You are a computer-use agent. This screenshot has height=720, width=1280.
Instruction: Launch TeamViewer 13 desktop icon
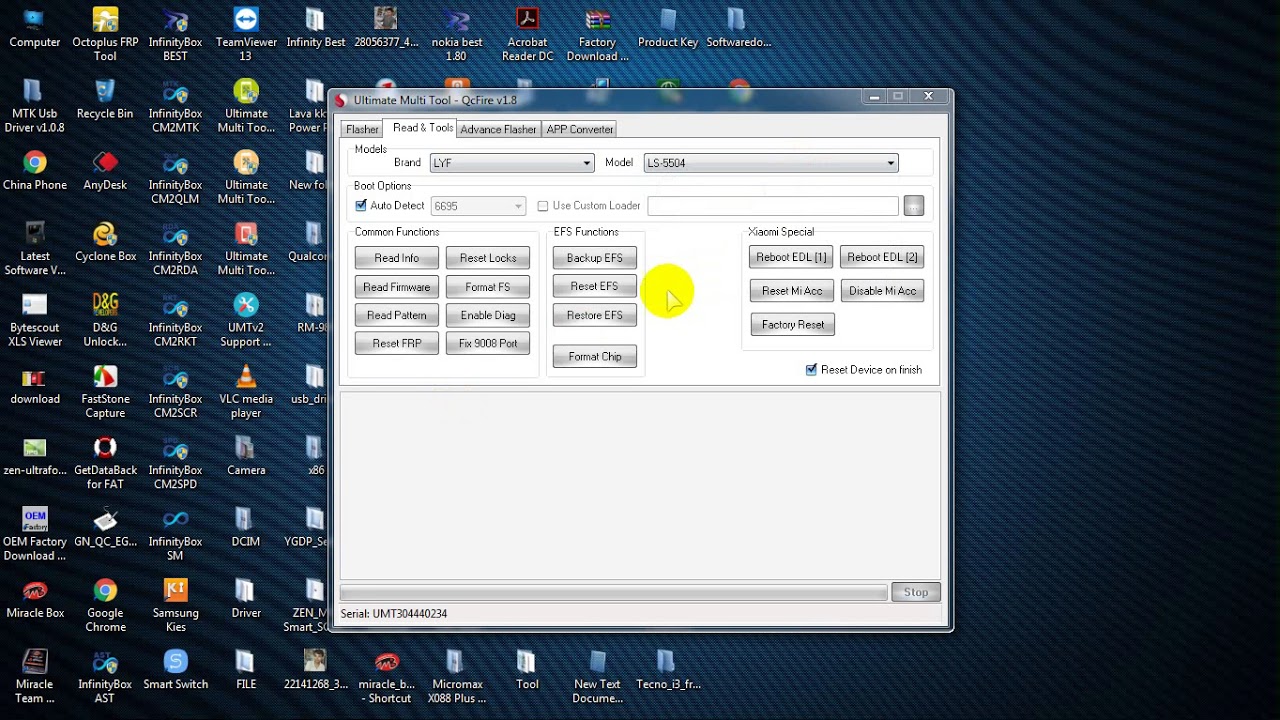click(246, 34)
